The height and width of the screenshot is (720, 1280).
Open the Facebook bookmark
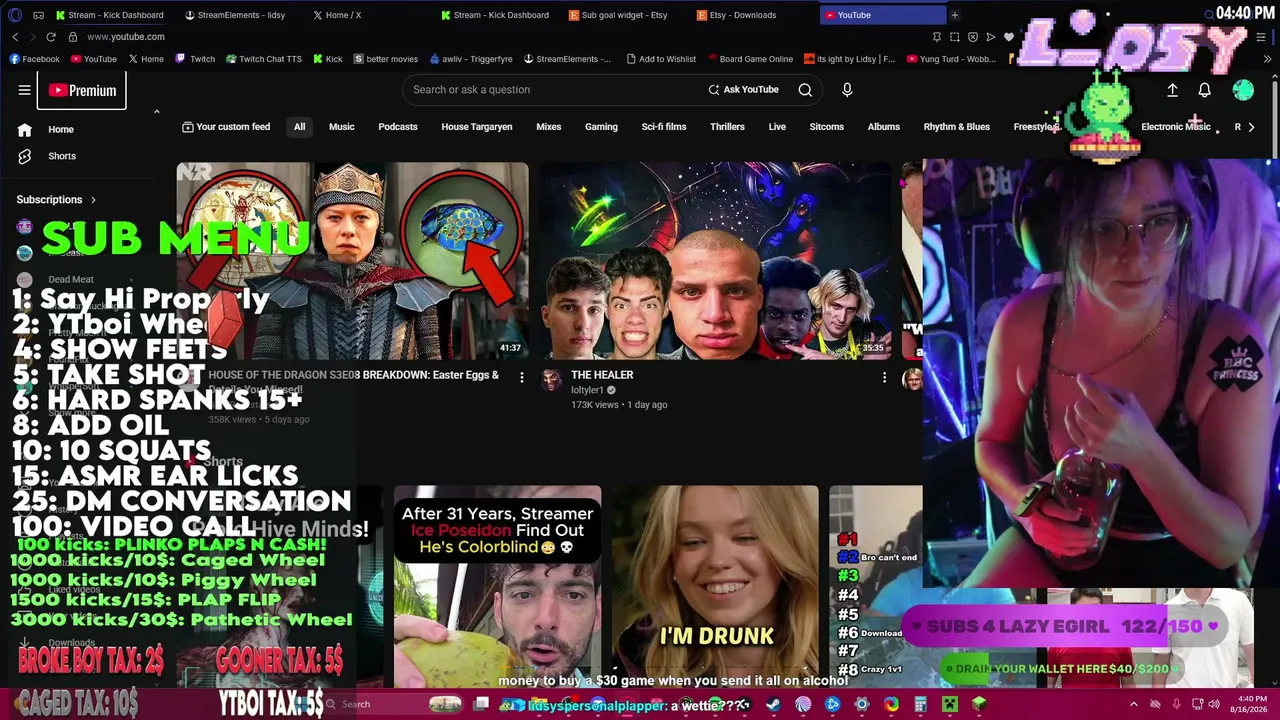(x=35, y=59)
